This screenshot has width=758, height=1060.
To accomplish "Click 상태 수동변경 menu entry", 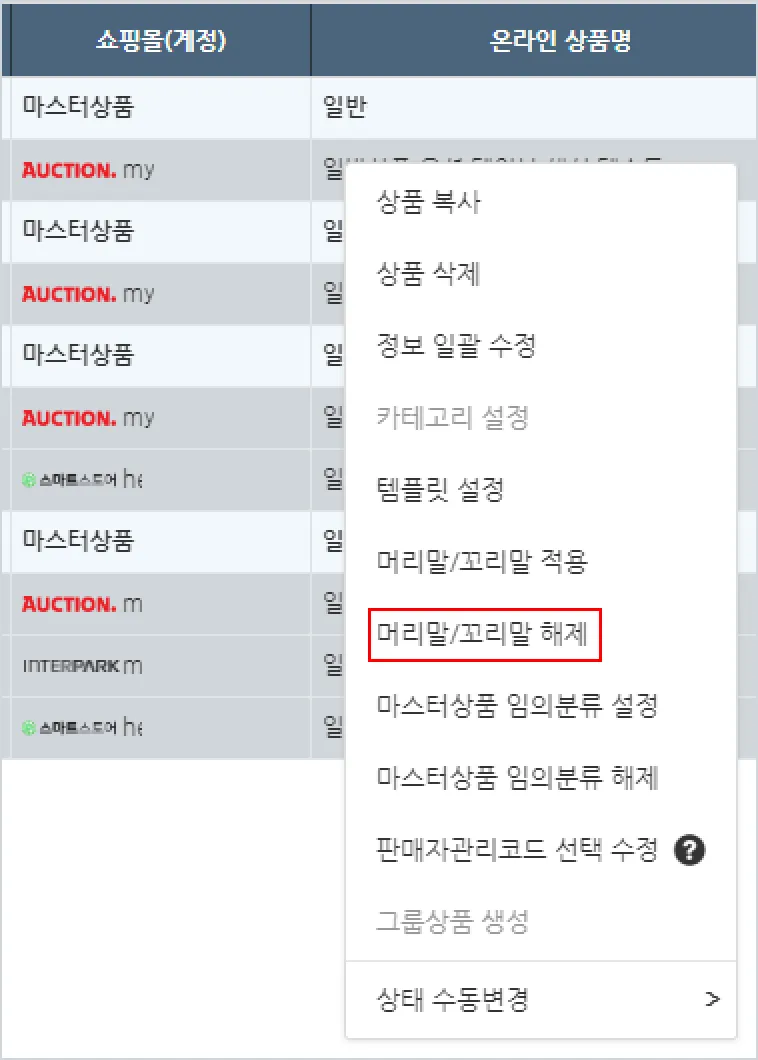I will [x=452, y=998].
